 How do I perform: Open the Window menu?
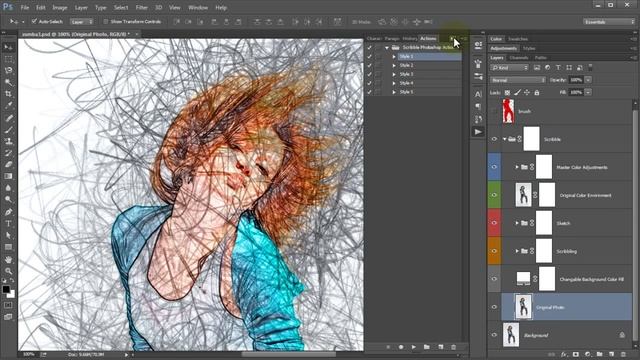[x=198, y=7]
